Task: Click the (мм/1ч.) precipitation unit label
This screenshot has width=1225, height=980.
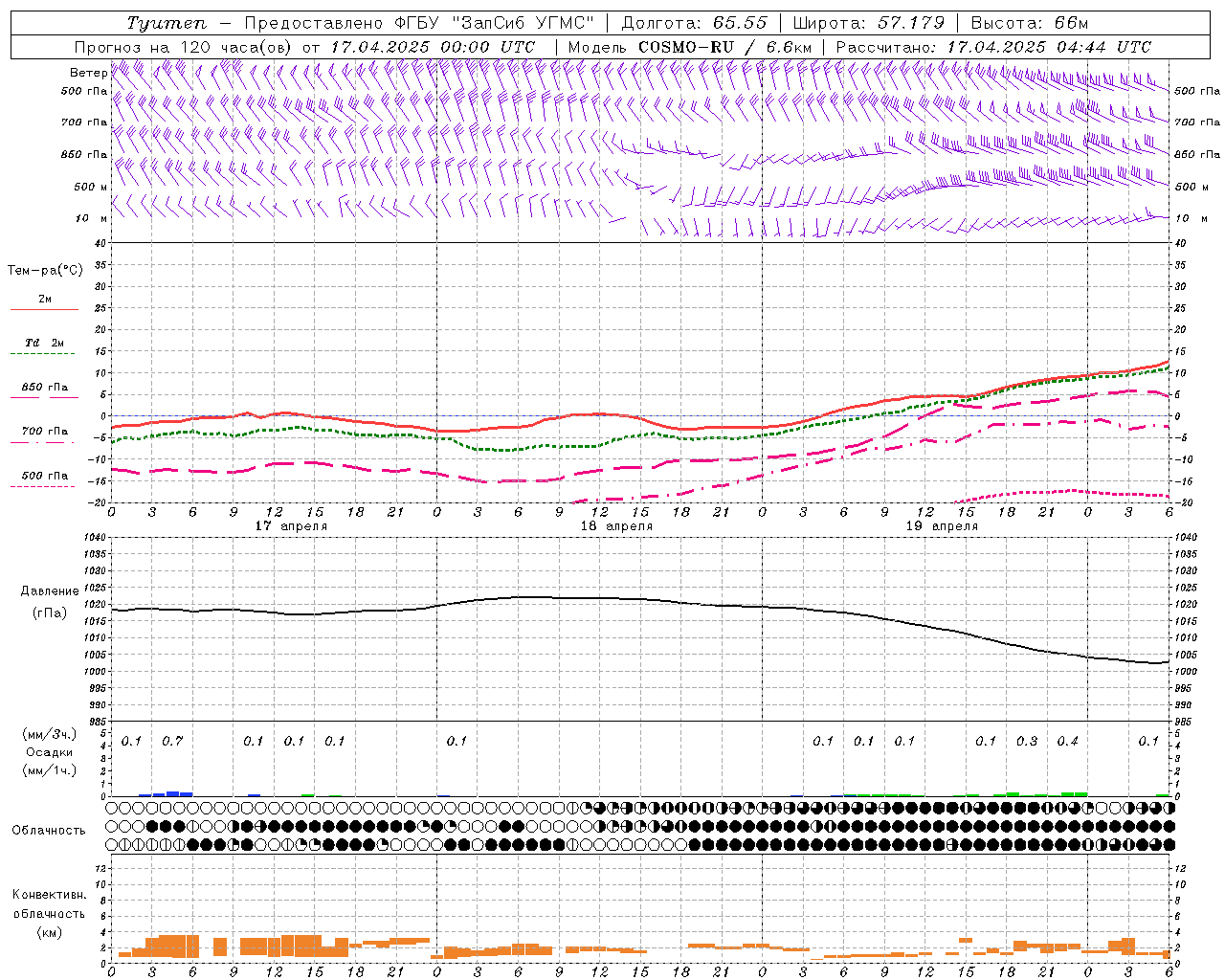Action: click(x=50, y=769)
